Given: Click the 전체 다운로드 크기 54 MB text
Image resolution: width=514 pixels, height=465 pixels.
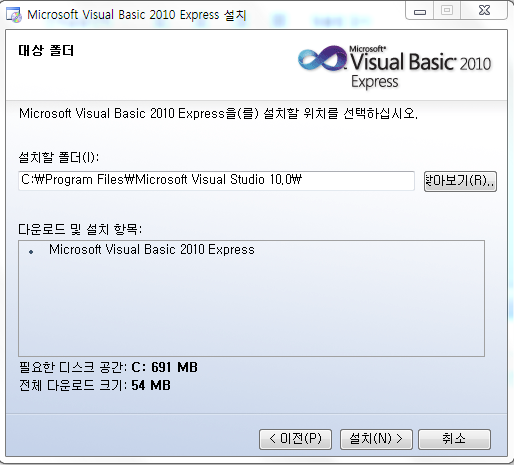Looking at the screenshot, I should click(95, 385).
